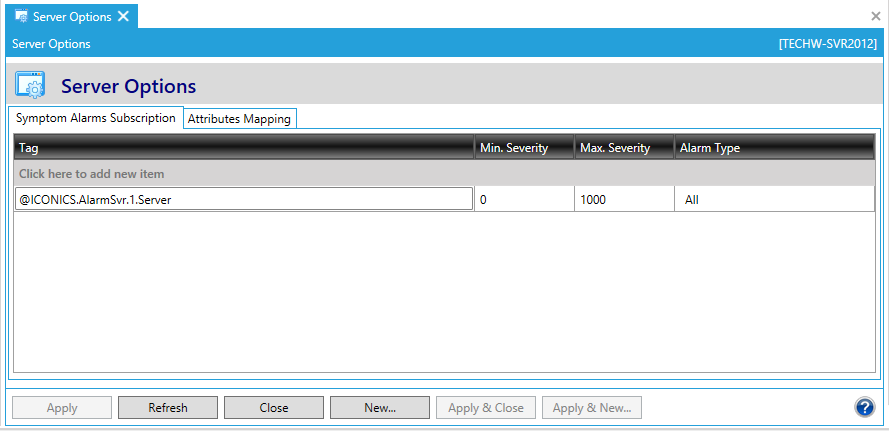Click the Apply & New... button

pos(592,408)
